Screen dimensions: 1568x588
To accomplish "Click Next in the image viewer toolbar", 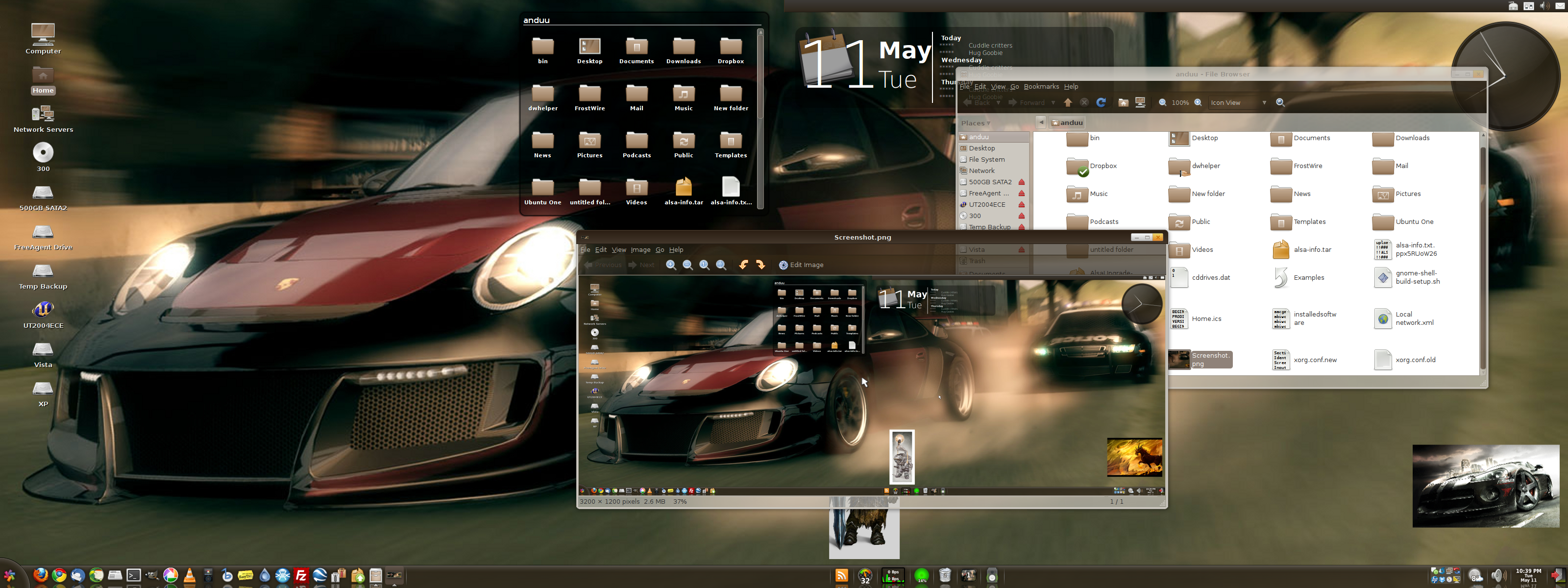I will 641,265.
